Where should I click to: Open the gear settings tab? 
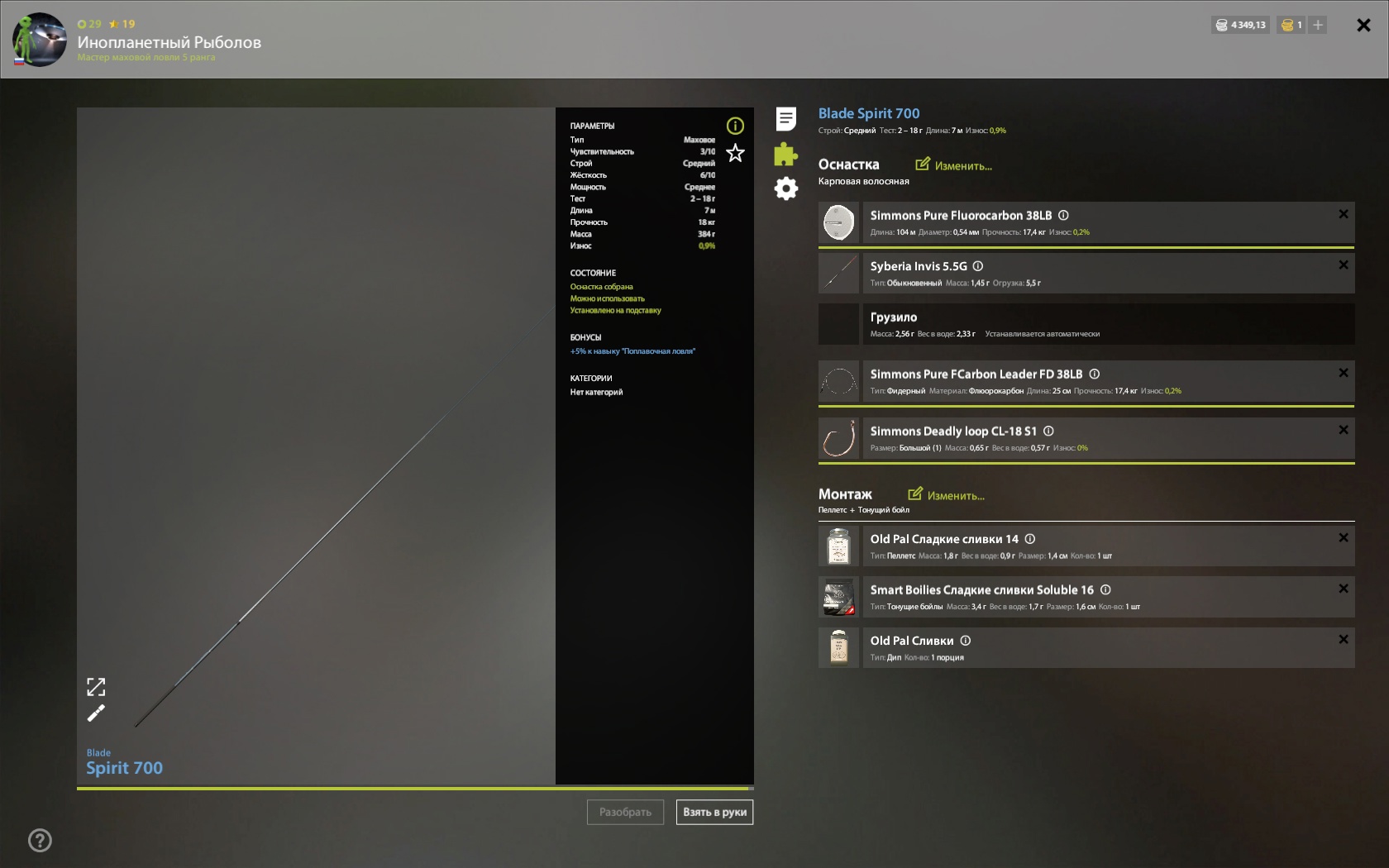click(x=785, y=188)
